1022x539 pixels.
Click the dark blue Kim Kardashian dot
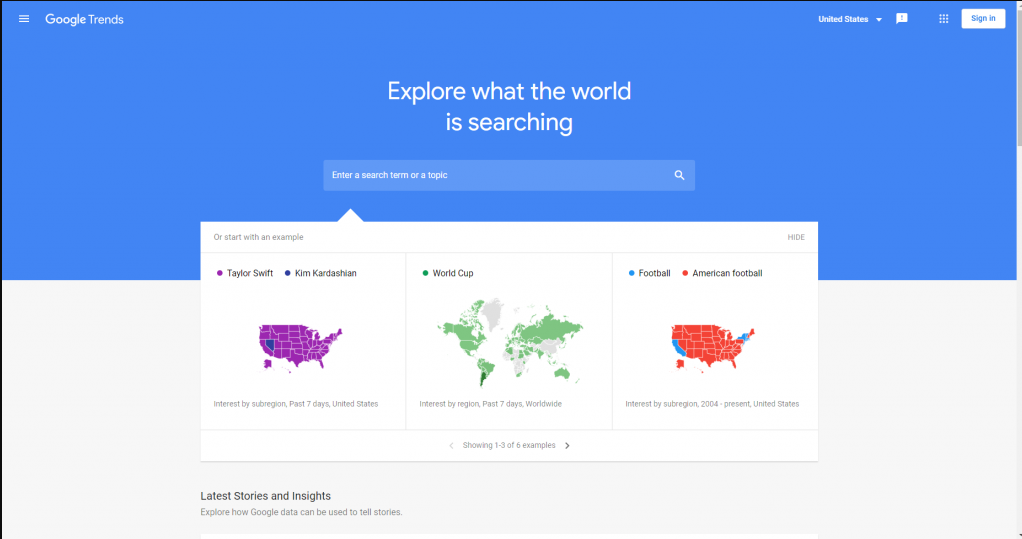point(287,273)
